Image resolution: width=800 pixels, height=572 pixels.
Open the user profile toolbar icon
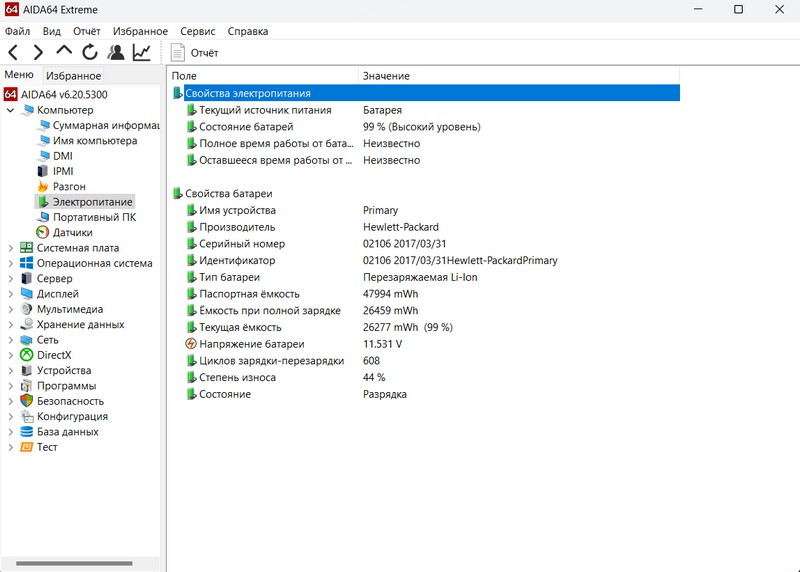click(116, 52)
